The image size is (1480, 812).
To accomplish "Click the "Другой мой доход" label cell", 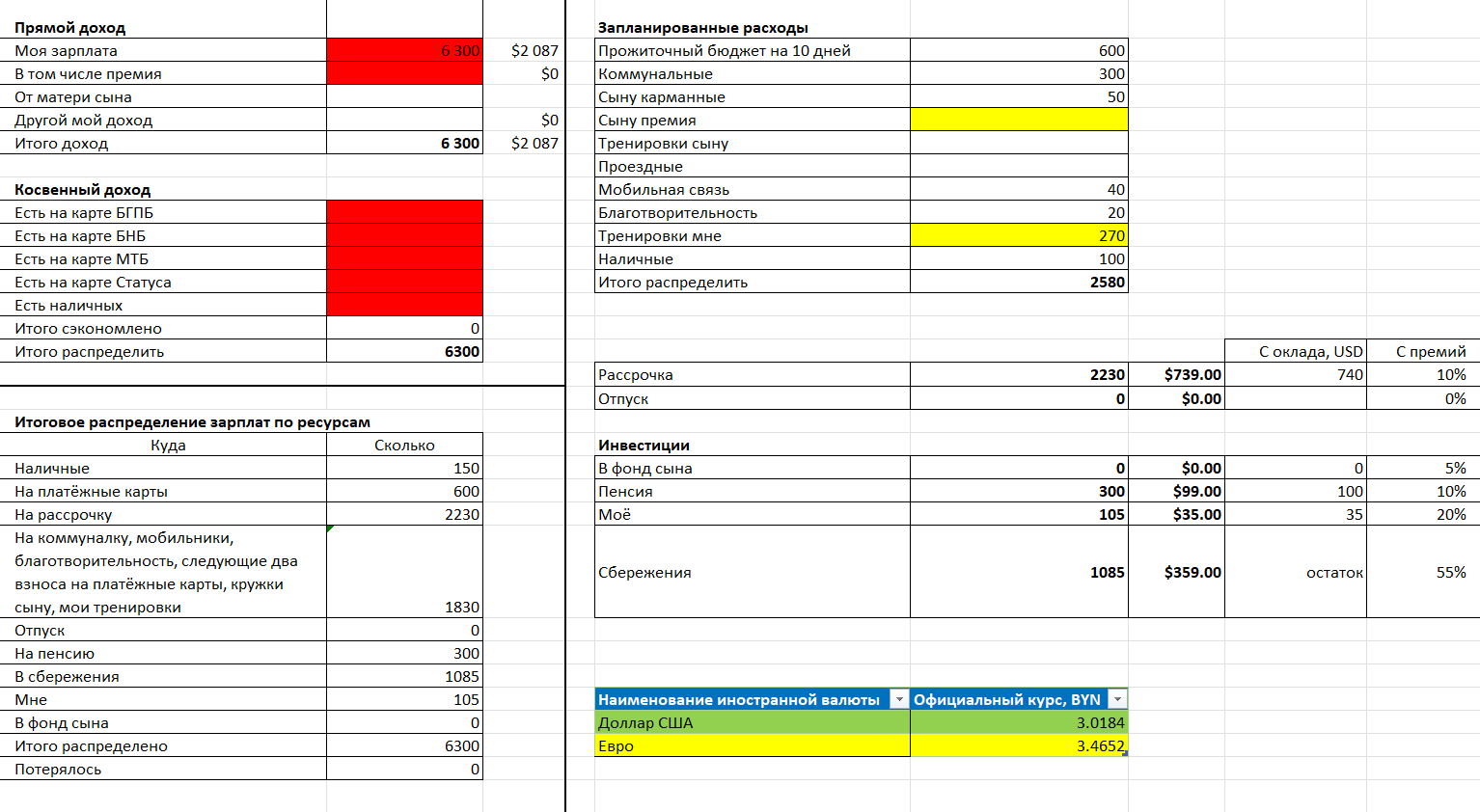I will tap(163, 120).
